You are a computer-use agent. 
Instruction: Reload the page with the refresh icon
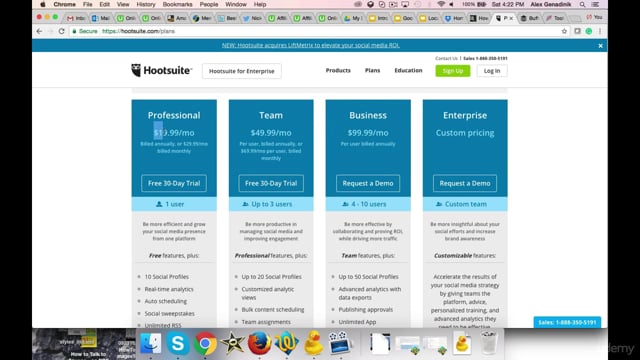62,31
